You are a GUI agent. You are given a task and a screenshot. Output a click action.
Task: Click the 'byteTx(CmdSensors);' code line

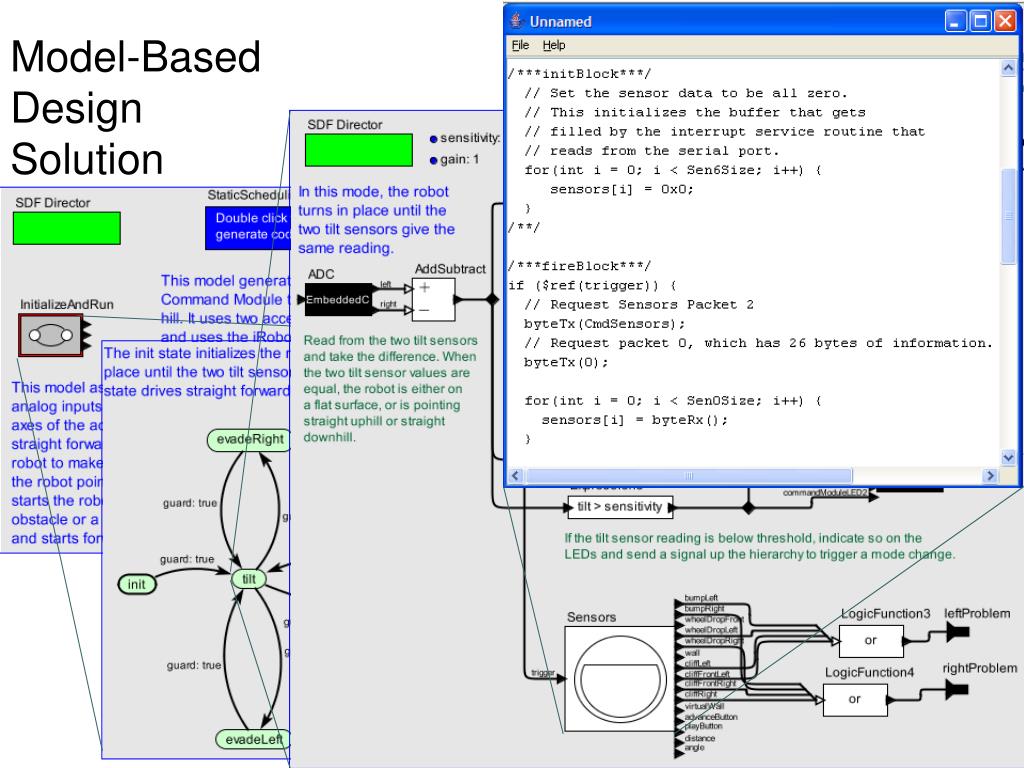(604, 323)
